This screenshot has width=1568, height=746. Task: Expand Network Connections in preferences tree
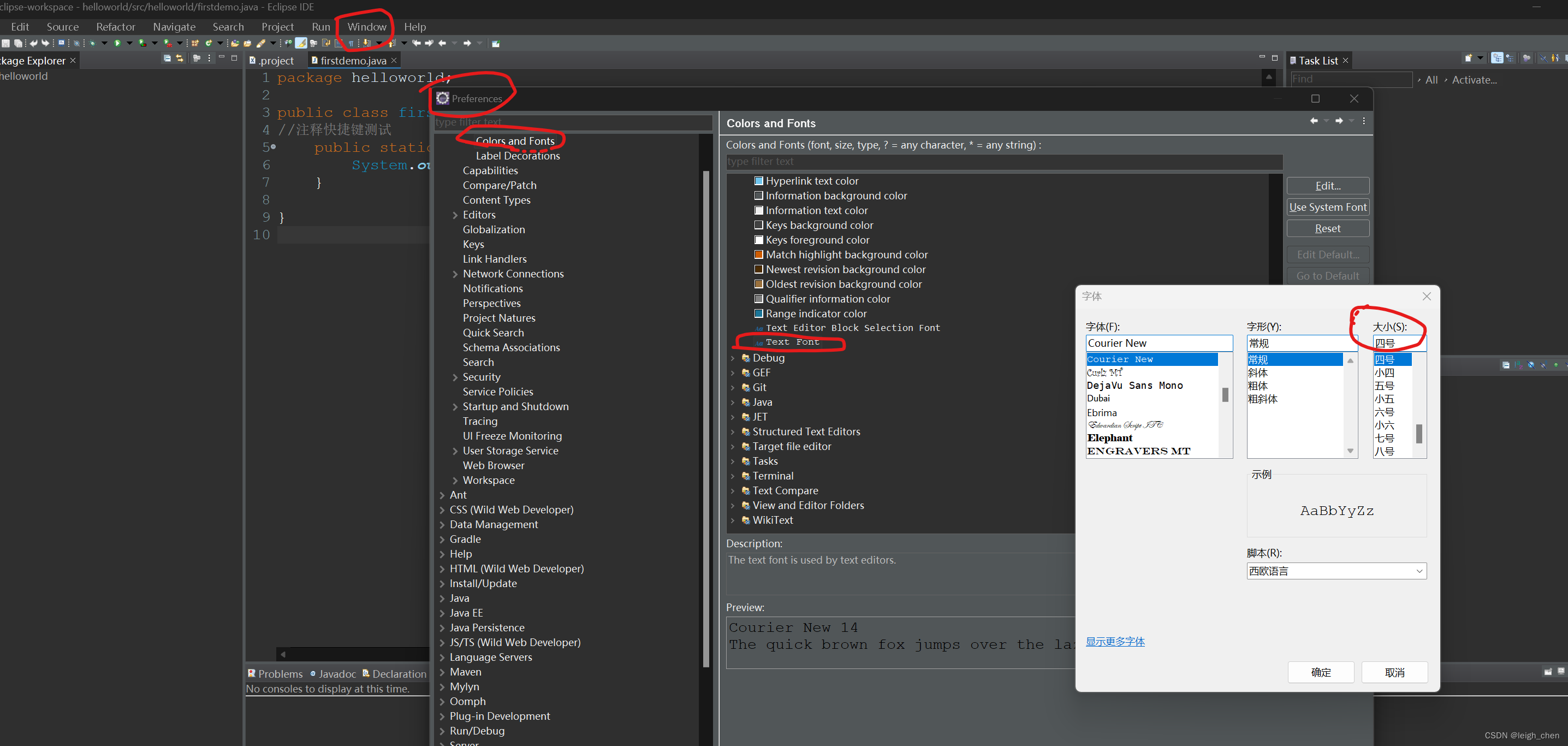click(455, 274)
